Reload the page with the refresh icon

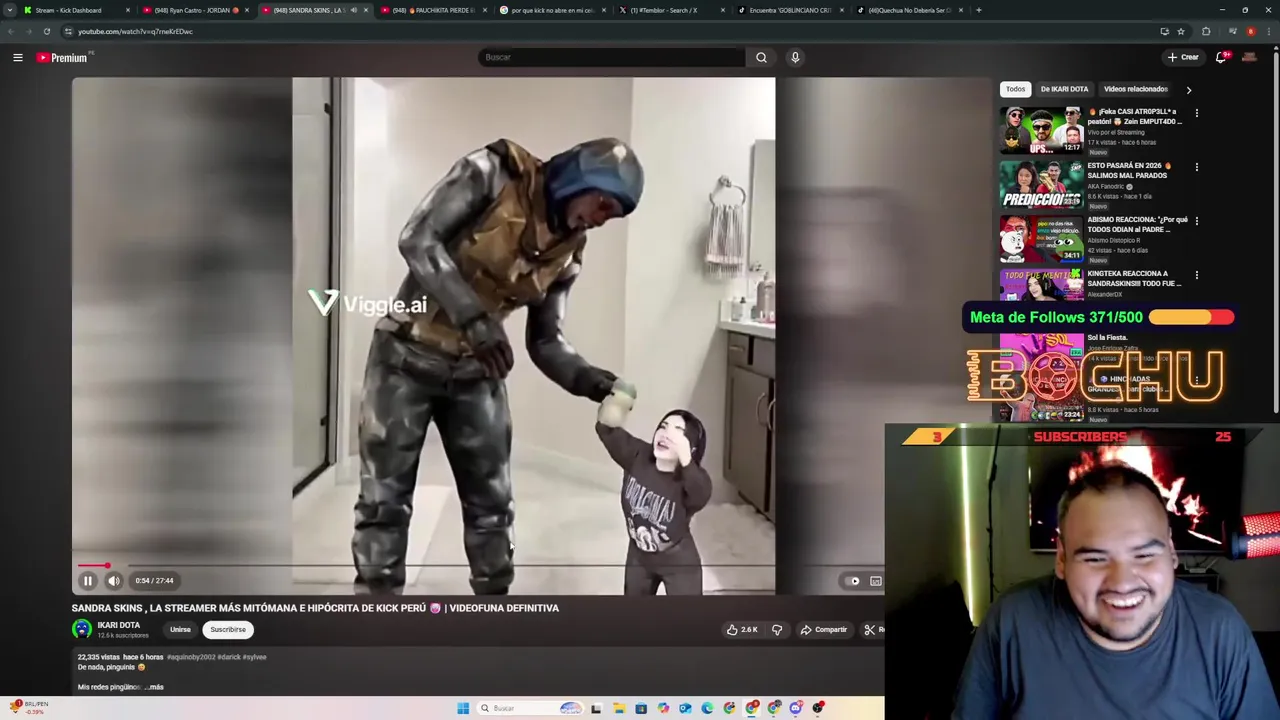click(46, 31)
